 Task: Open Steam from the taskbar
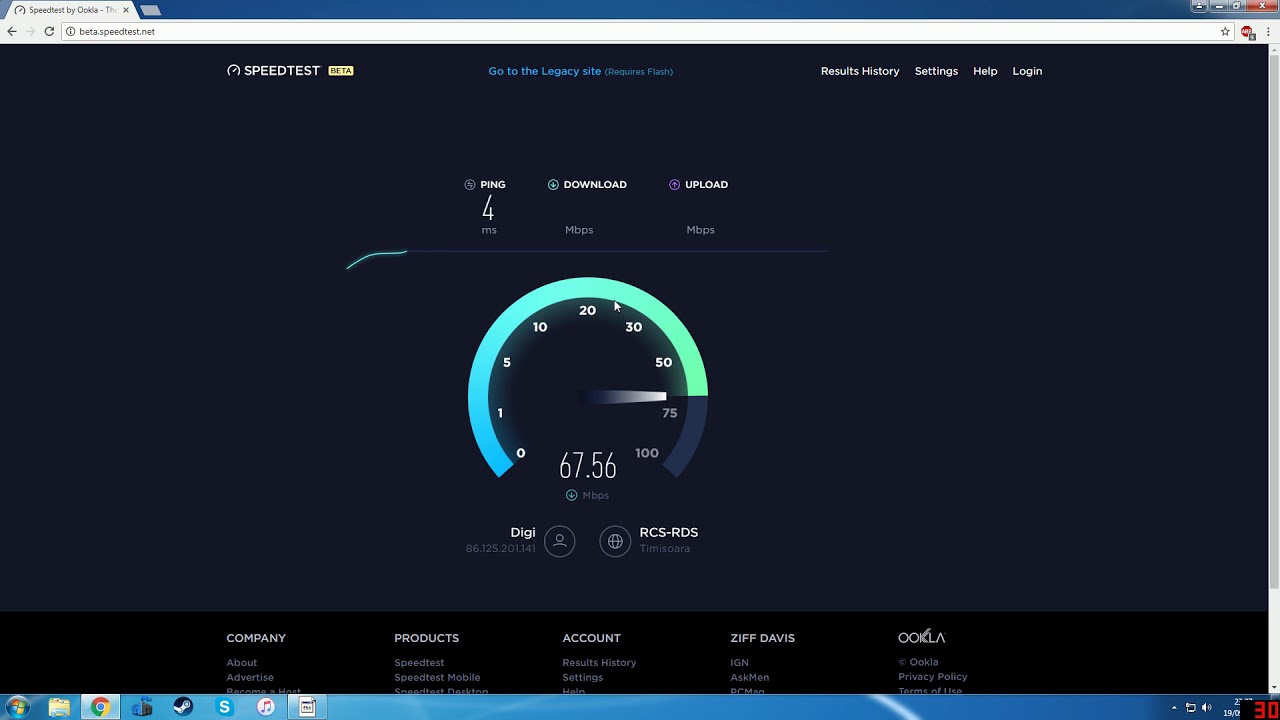[x=183, y=707]
